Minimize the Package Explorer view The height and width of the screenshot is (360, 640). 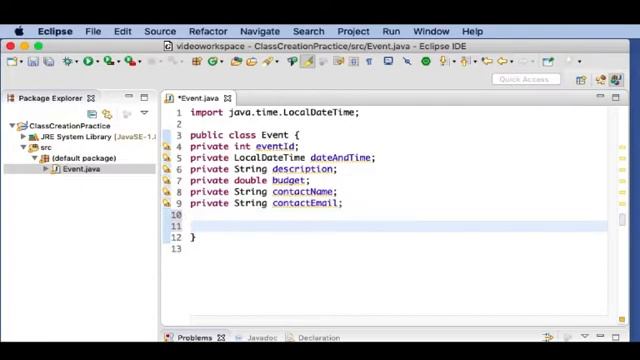click(129, 97)
